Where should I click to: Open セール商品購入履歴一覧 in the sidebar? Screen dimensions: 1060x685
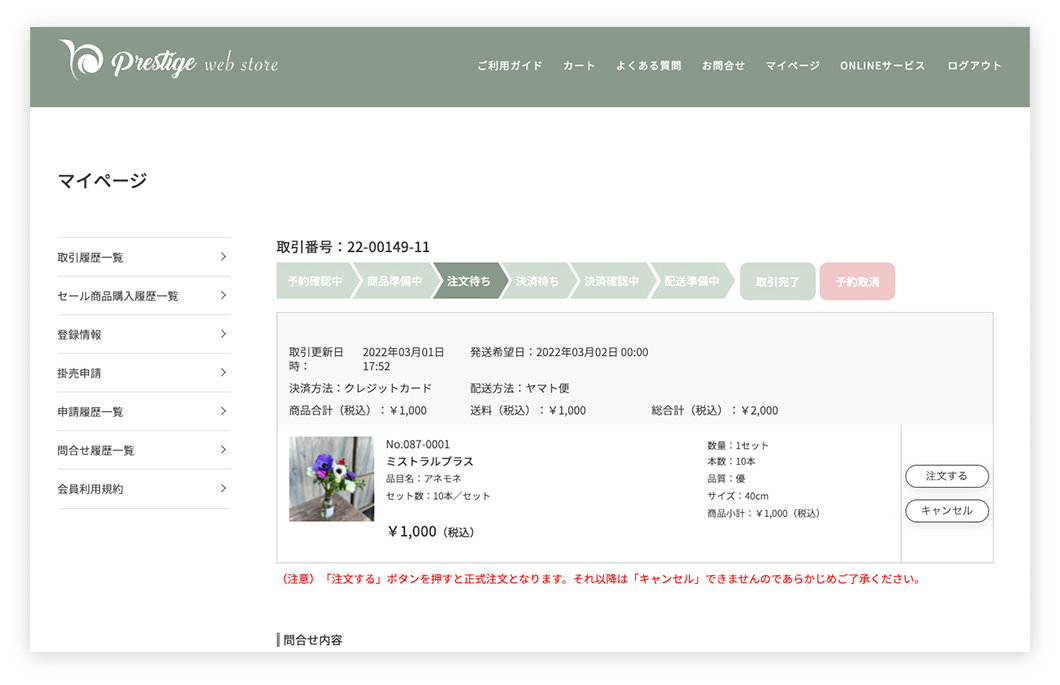[118, 296]
